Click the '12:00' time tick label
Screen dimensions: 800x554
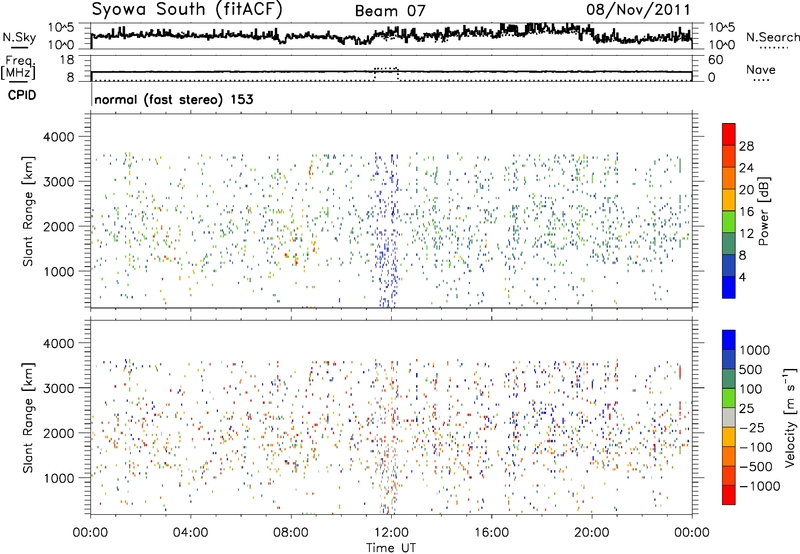click(x=391, y=533)
